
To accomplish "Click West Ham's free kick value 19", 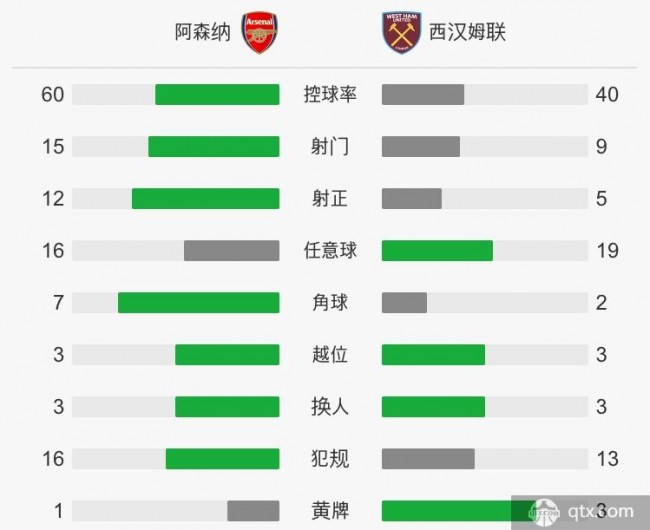I will click(607, 251).
